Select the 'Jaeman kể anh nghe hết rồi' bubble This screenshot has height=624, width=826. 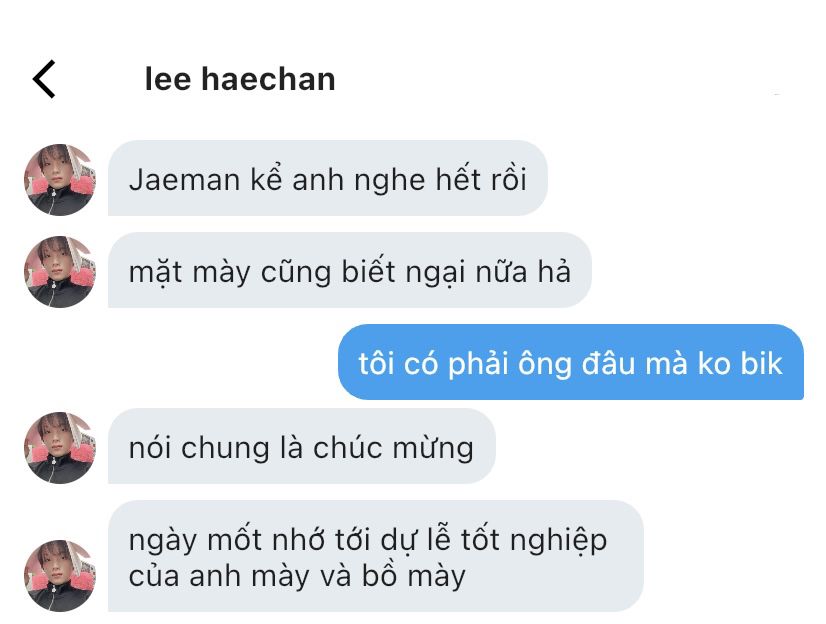click(328, 178)
